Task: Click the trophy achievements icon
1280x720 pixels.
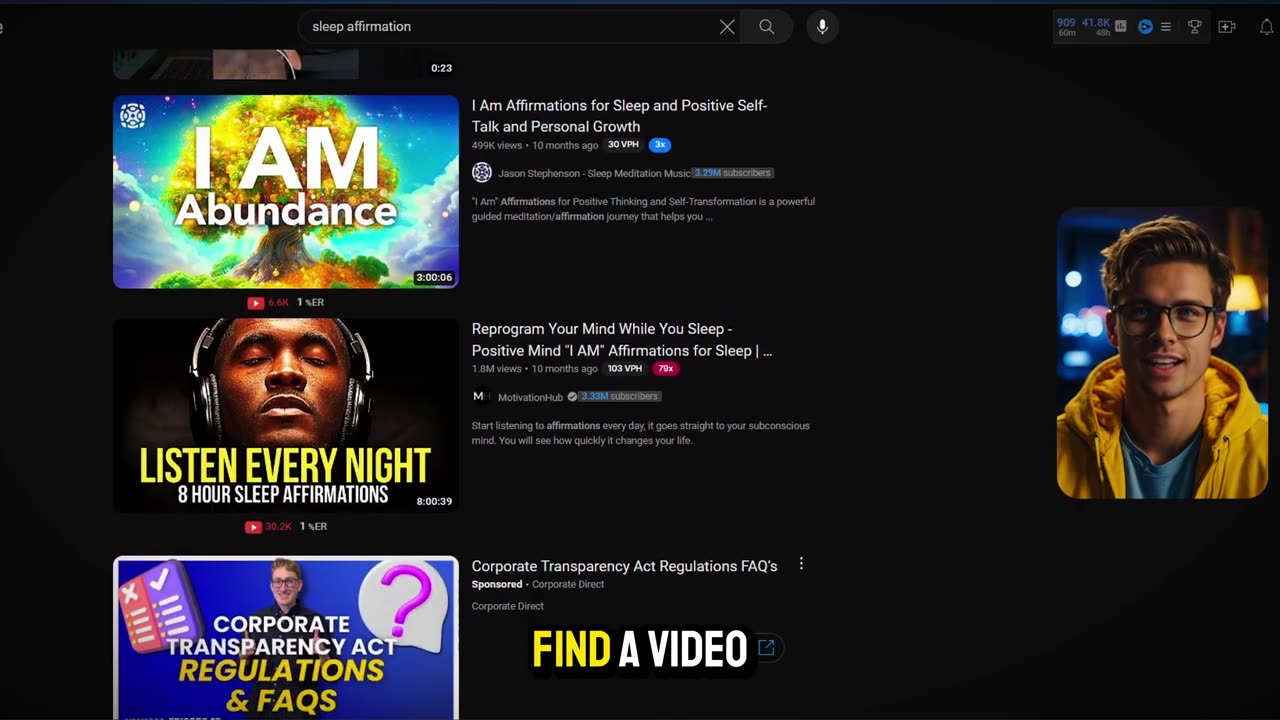Action: click(1194, 27)
